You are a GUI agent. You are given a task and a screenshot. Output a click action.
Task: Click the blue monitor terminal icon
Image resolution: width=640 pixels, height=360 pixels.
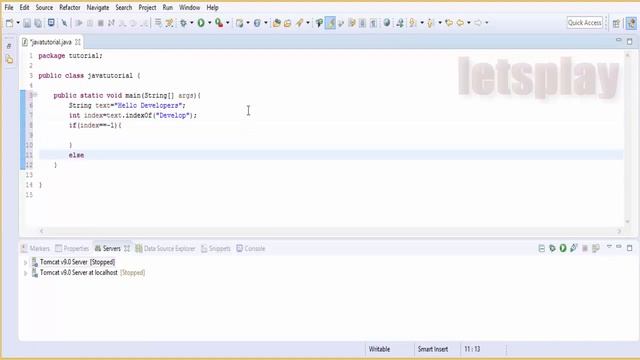tap(51, 22)
